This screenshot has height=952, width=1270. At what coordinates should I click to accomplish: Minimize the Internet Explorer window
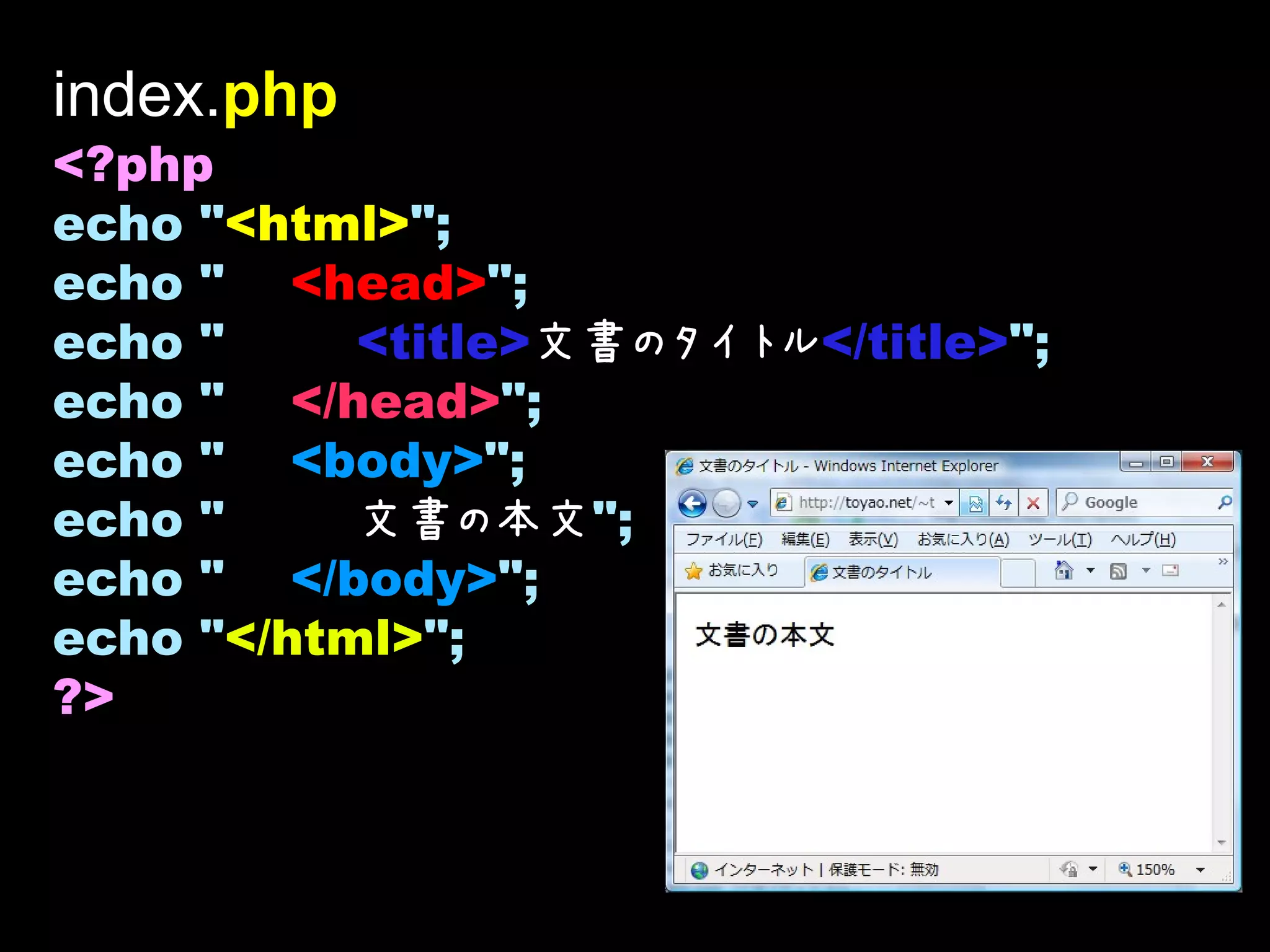click(1136, 462)
